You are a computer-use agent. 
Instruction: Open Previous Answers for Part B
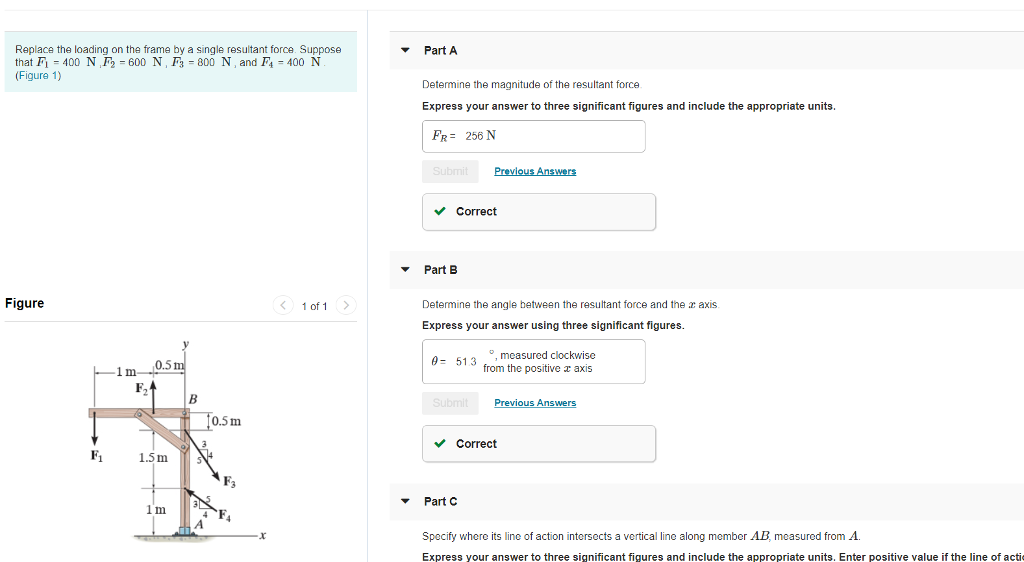(535, 403)
